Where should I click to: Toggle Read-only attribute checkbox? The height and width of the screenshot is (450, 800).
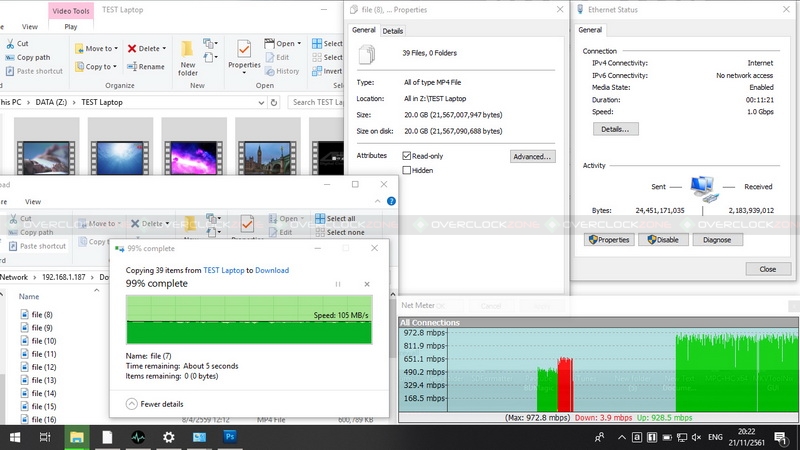pyautogui.click(x=407, y=156)
